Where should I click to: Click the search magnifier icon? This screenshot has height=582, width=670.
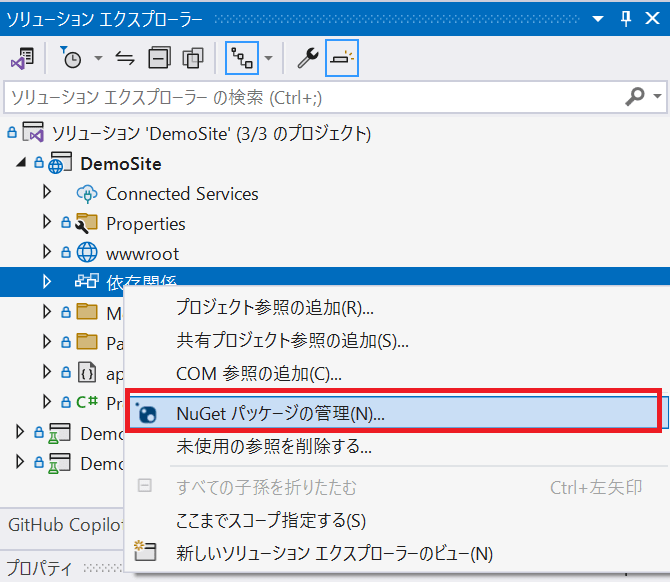[x=635, y=97]
